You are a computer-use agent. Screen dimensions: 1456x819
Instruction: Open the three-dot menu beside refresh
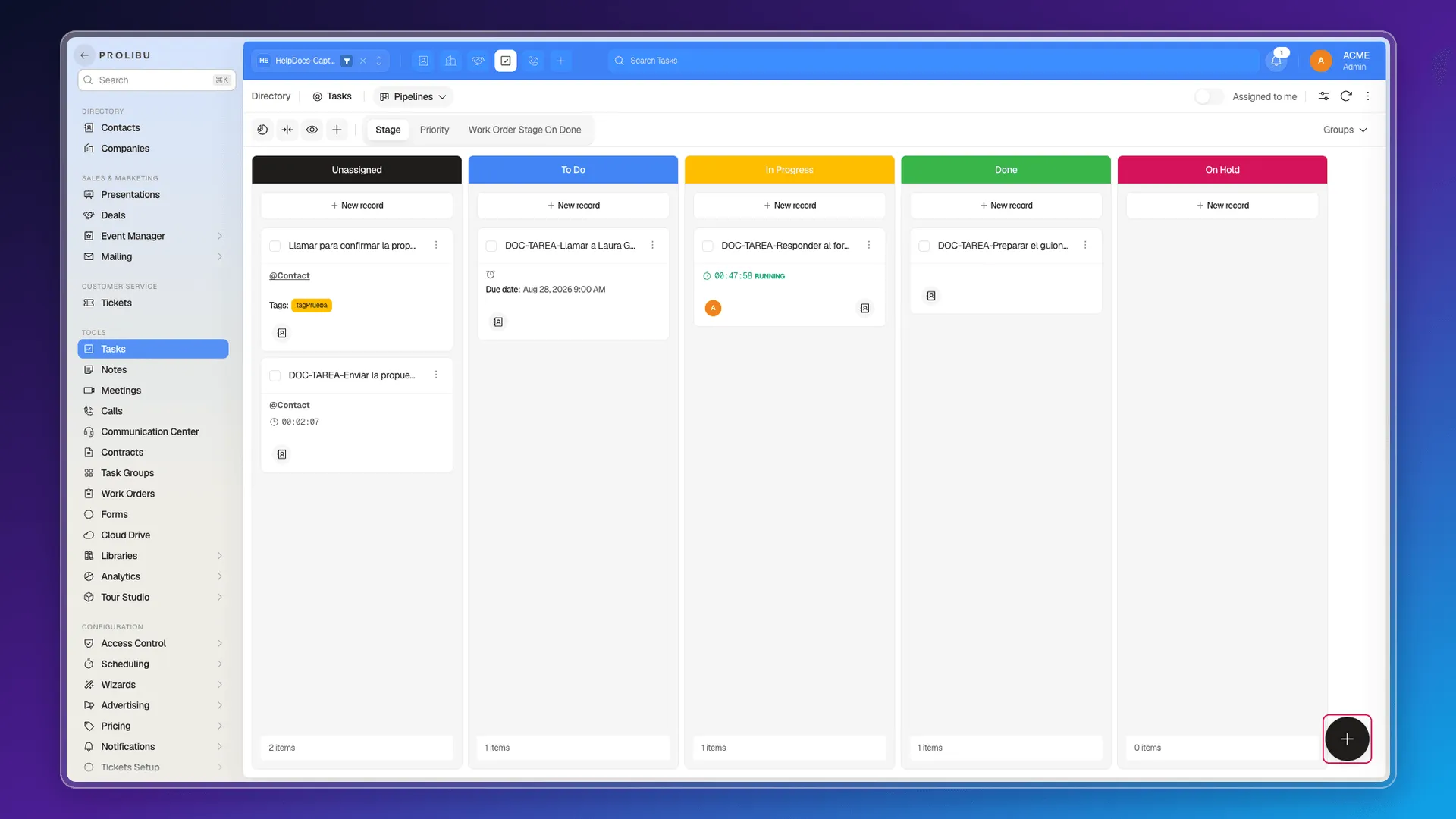(1368, 96)
